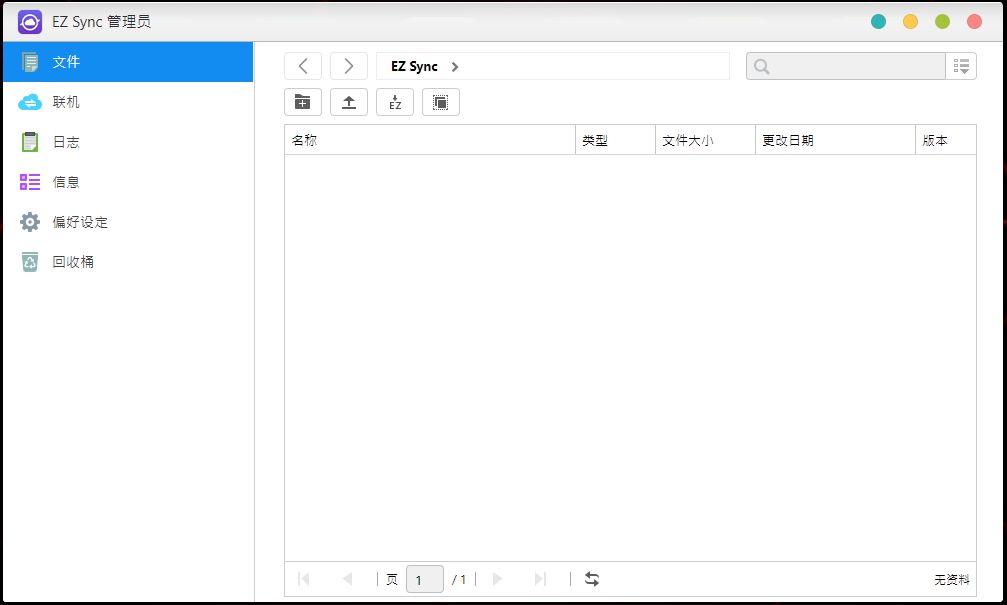The width and height of the screenshot is (1007, 605).
Task: Click the 联机 cloud sync icon
Action: coord(30,102)
